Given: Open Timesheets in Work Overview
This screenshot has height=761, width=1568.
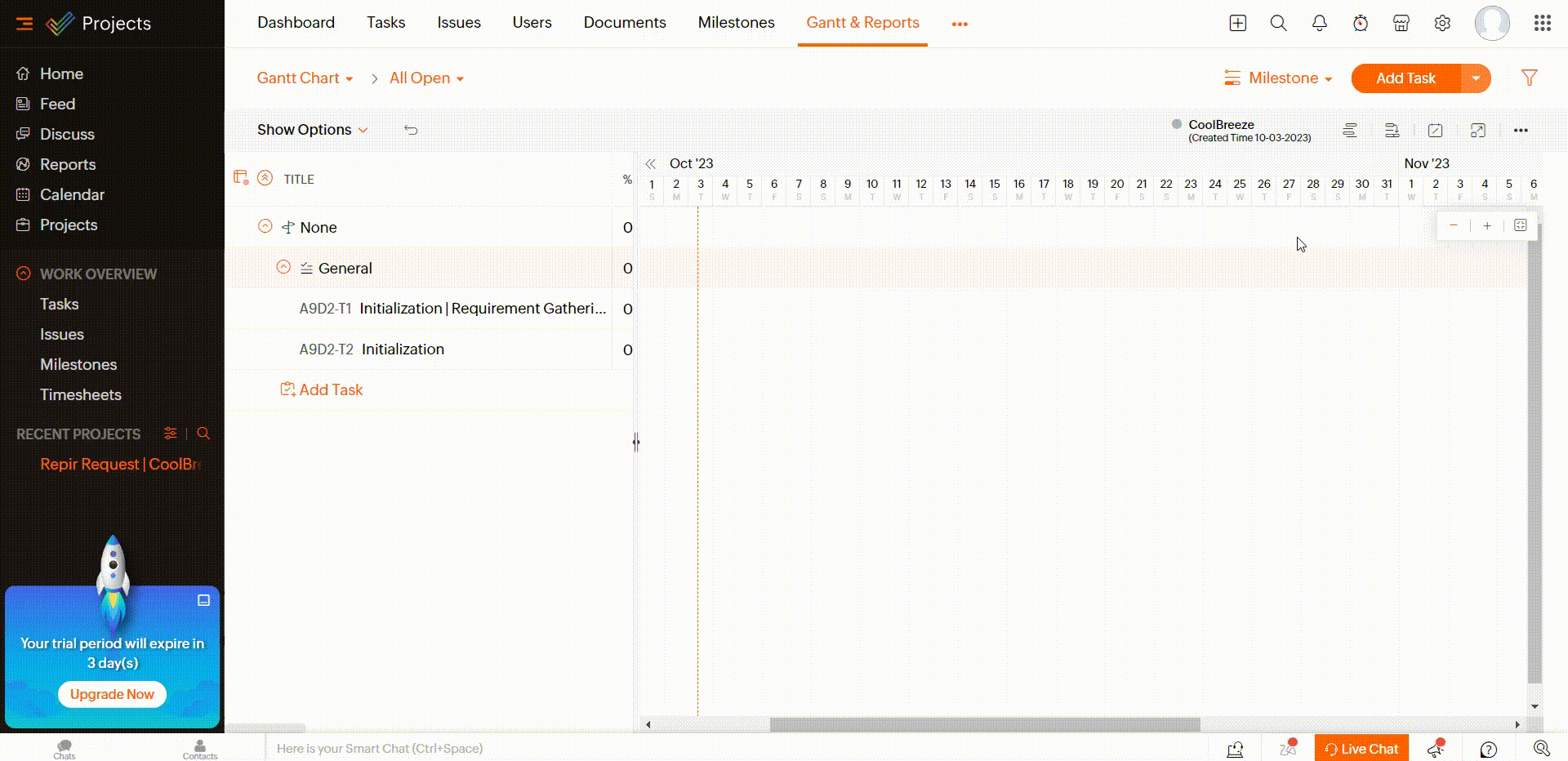Looking at the screenshot, I should coord(80,394).
